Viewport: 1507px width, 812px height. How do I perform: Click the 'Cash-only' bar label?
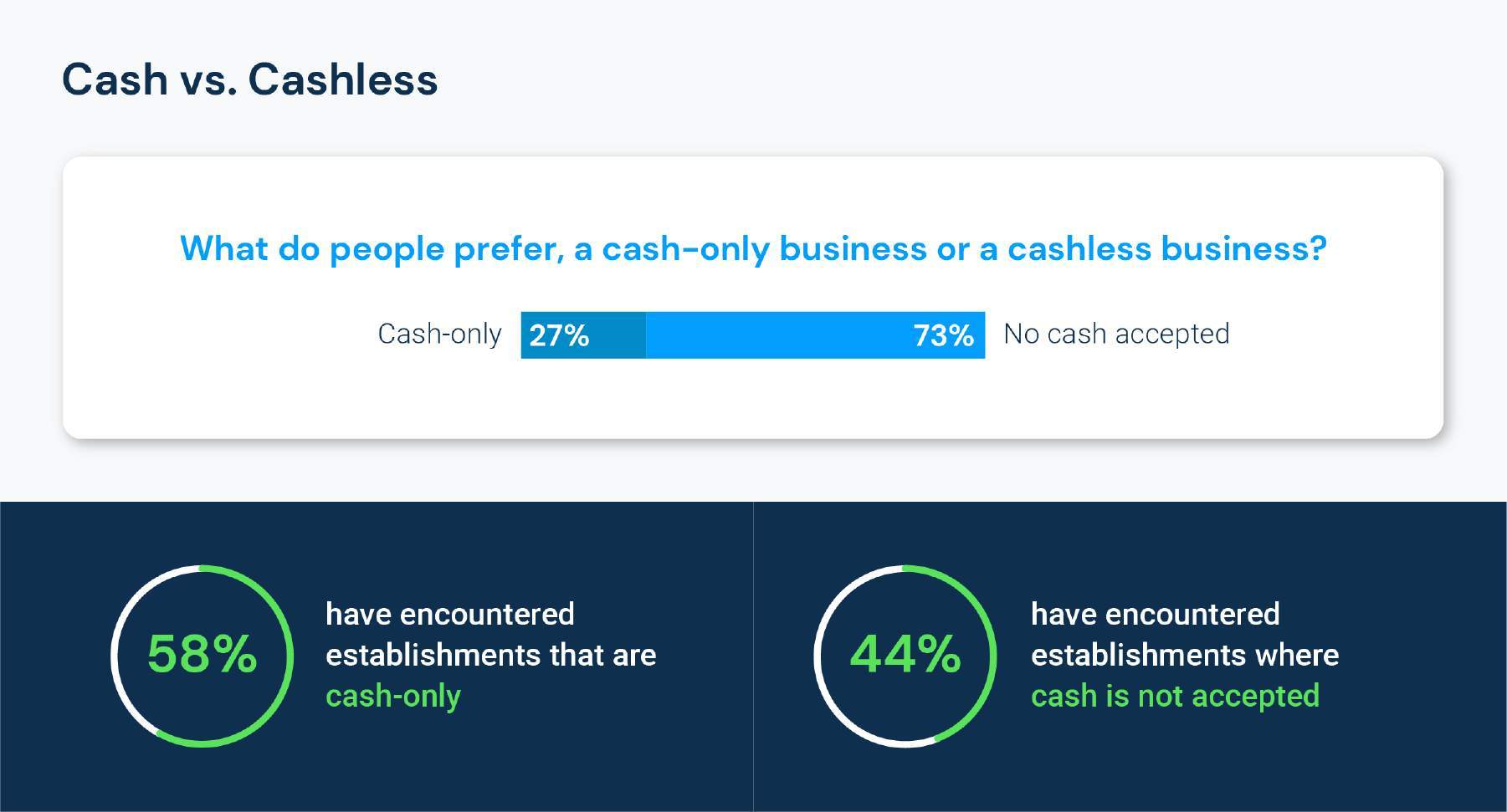tap(439, 334)
